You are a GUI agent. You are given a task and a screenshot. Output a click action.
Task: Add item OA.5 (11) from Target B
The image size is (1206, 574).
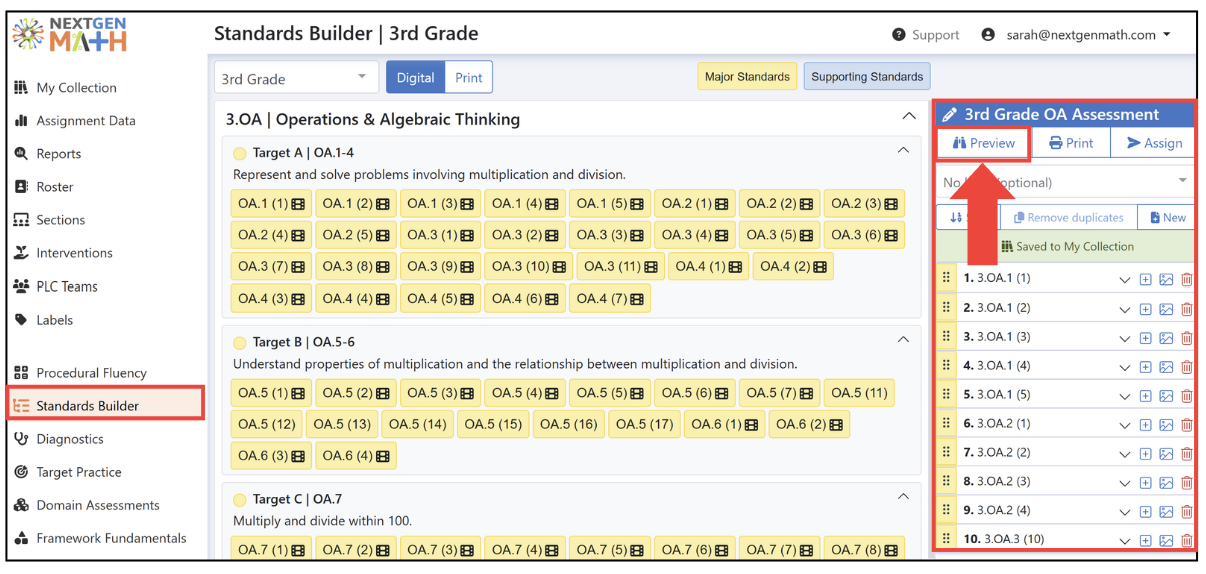click(859, 393)
